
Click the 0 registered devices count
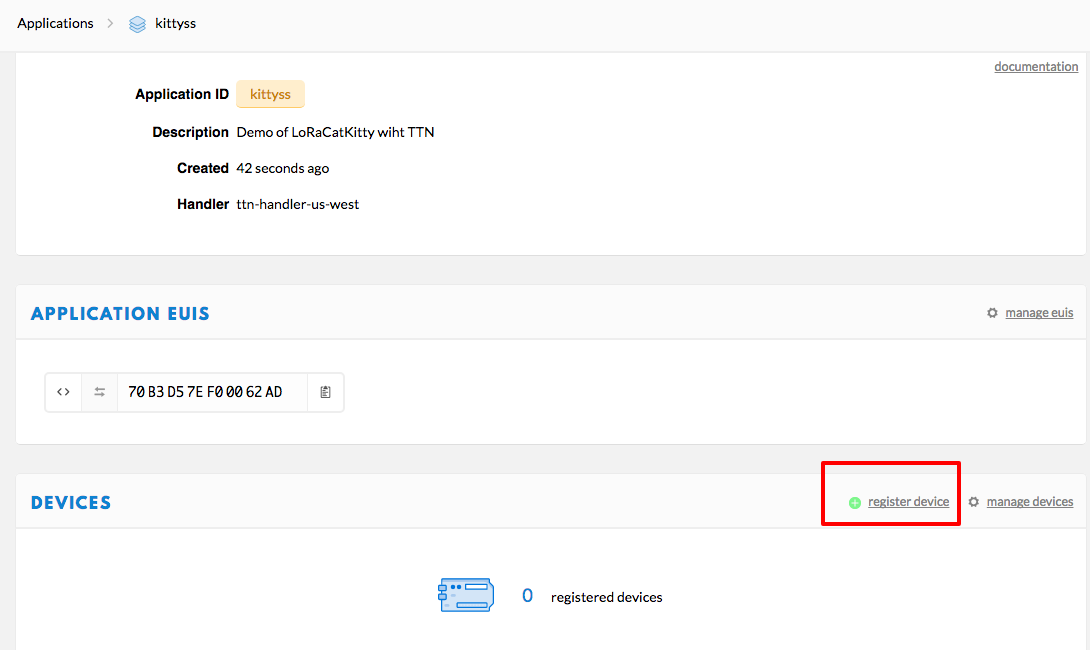[x=528, y=596]
